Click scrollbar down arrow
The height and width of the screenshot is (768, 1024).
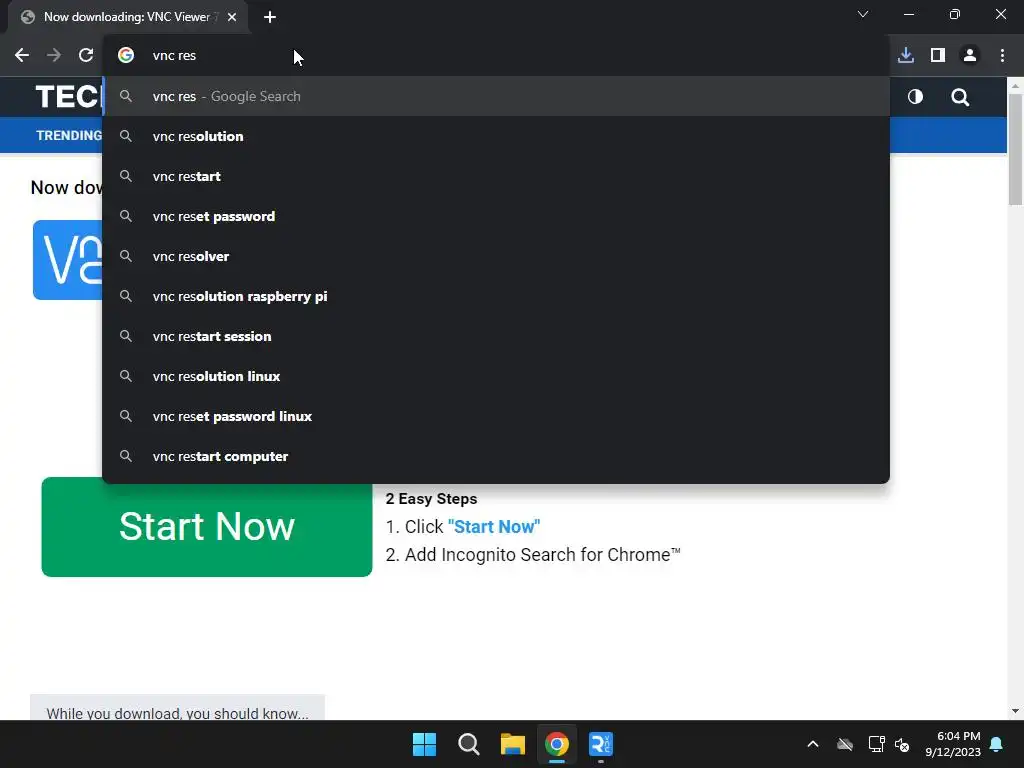[1015, 711]
